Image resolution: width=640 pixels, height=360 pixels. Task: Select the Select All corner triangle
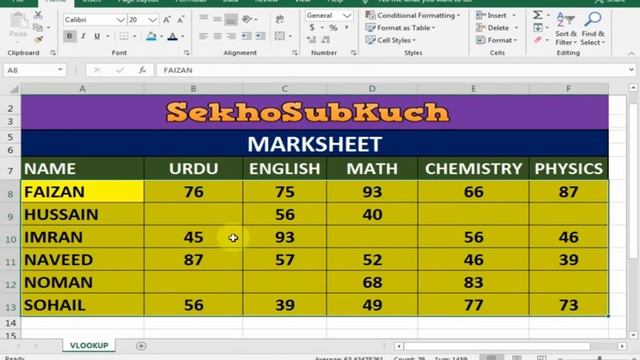(x=14, y=89)
